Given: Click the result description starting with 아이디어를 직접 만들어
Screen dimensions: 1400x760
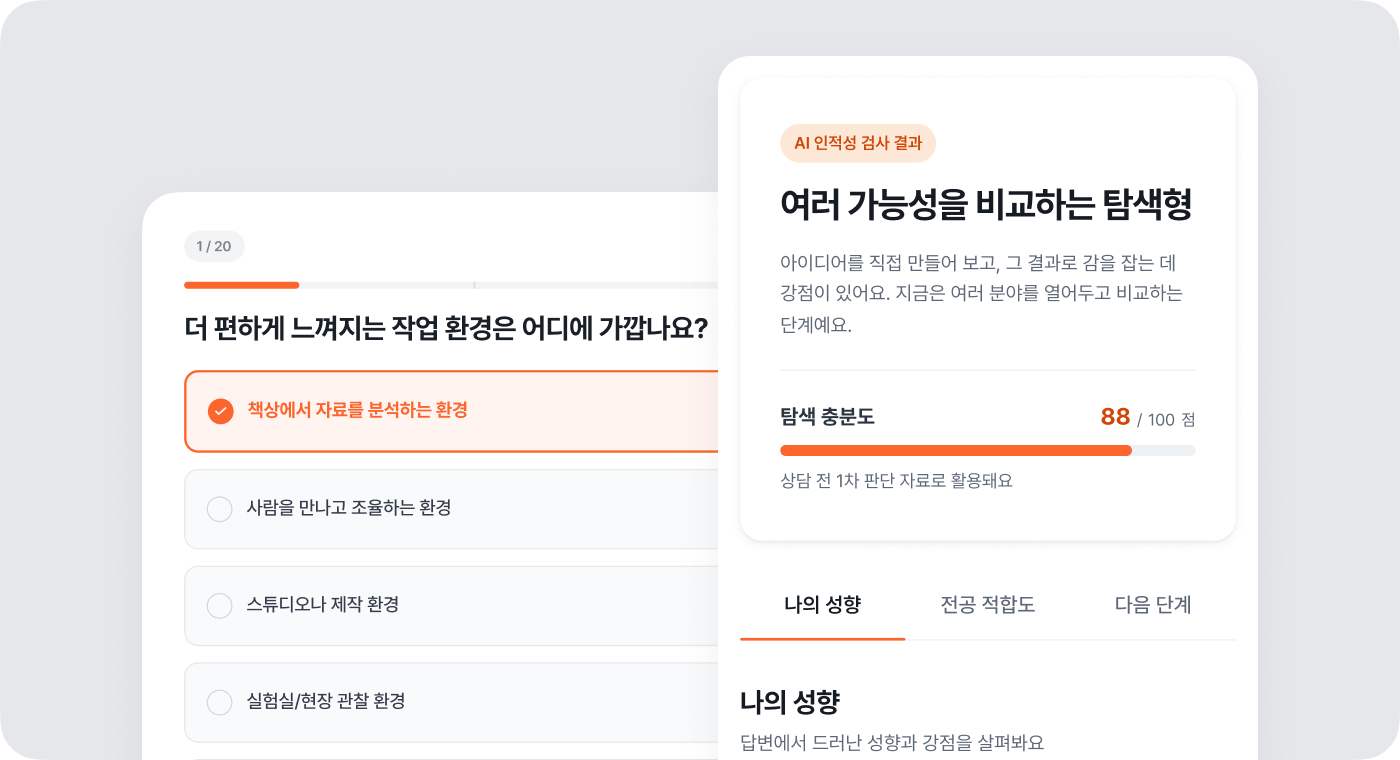Looking at the screenshot, I should click(x=982, y=294).
